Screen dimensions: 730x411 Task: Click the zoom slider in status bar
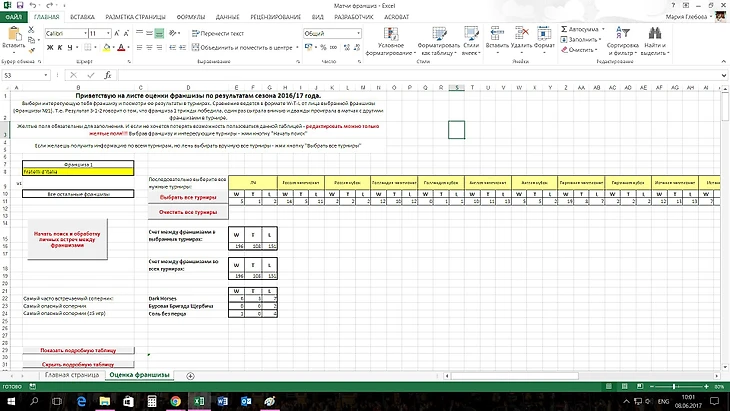674,388
